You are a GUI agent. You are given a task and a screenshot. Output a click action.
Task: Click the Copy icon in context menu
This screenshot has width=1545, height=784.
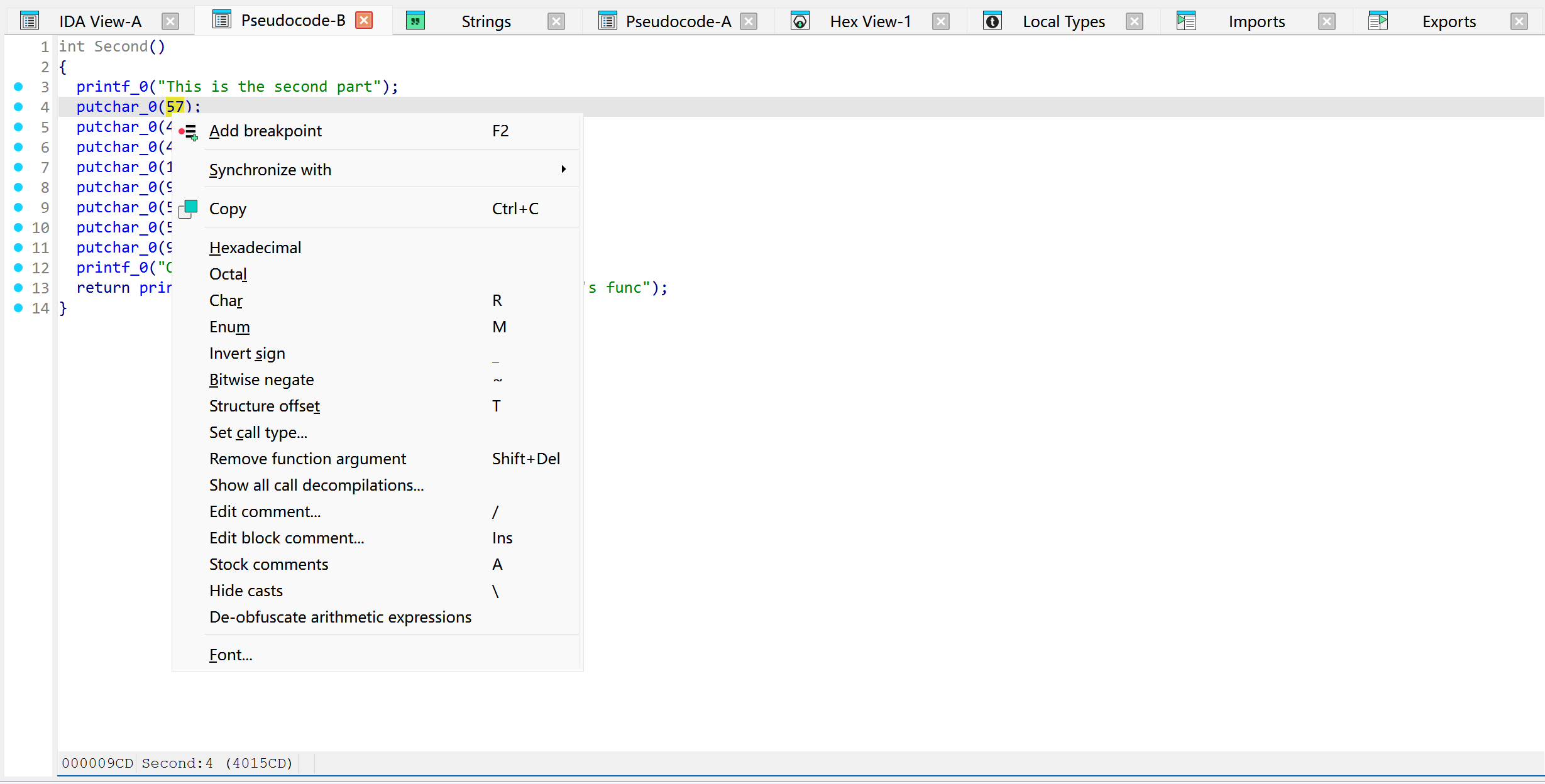[x=188, y=209]
